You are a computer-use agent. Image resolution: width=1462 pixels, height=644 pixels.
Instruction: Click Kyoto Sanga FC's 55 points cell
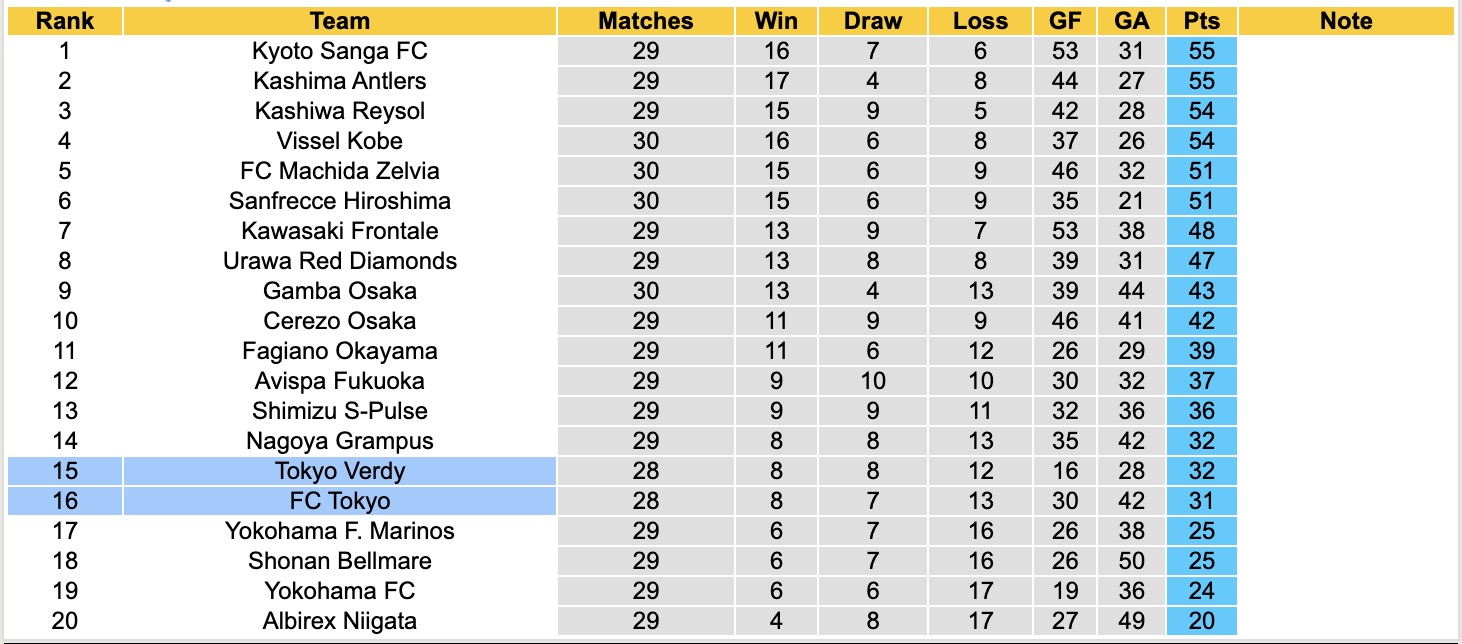[x=1201, y=51]
